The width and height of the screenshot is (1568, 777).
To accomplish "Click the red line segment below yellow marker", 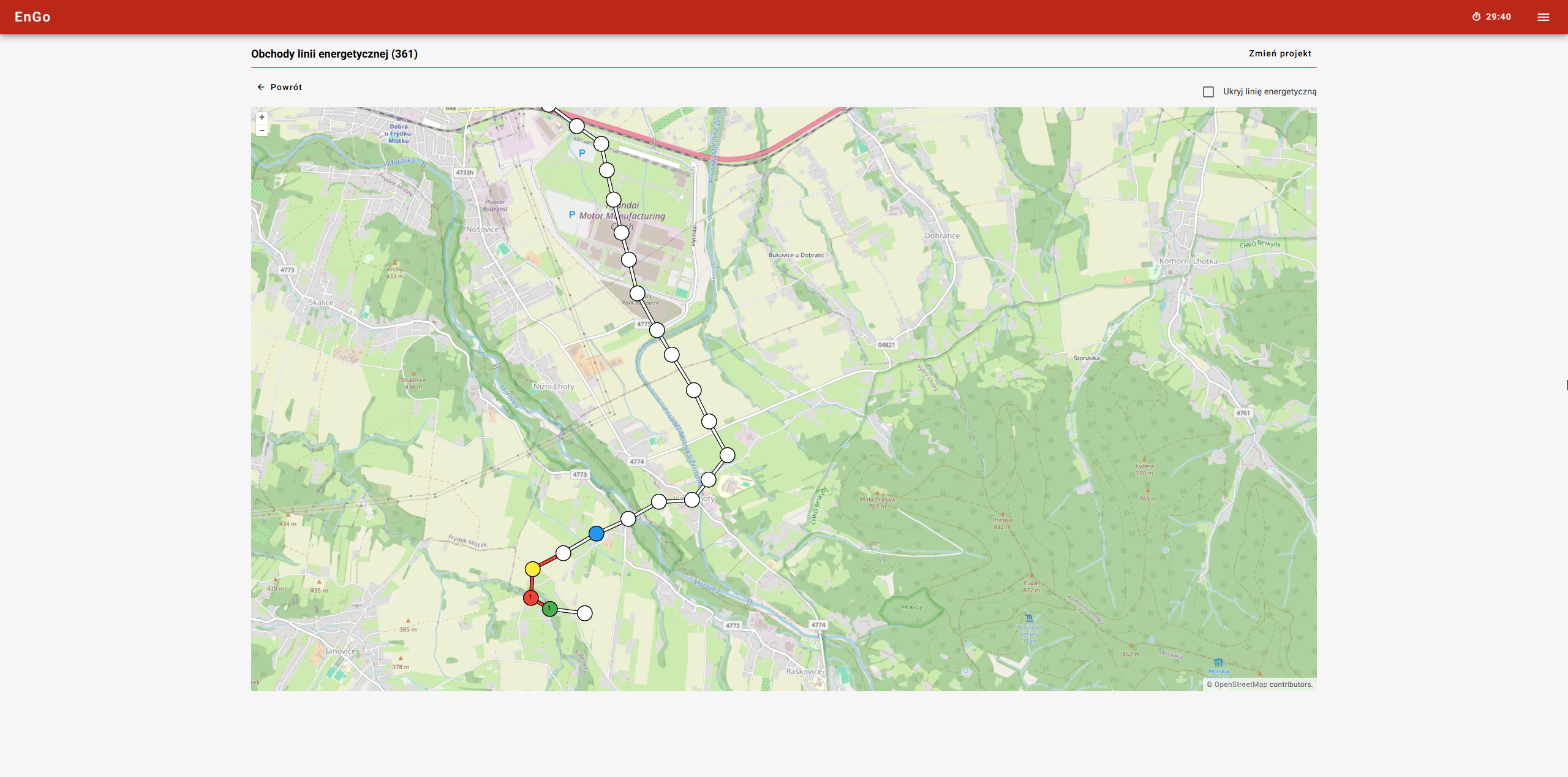I will [x=532, y=583].
